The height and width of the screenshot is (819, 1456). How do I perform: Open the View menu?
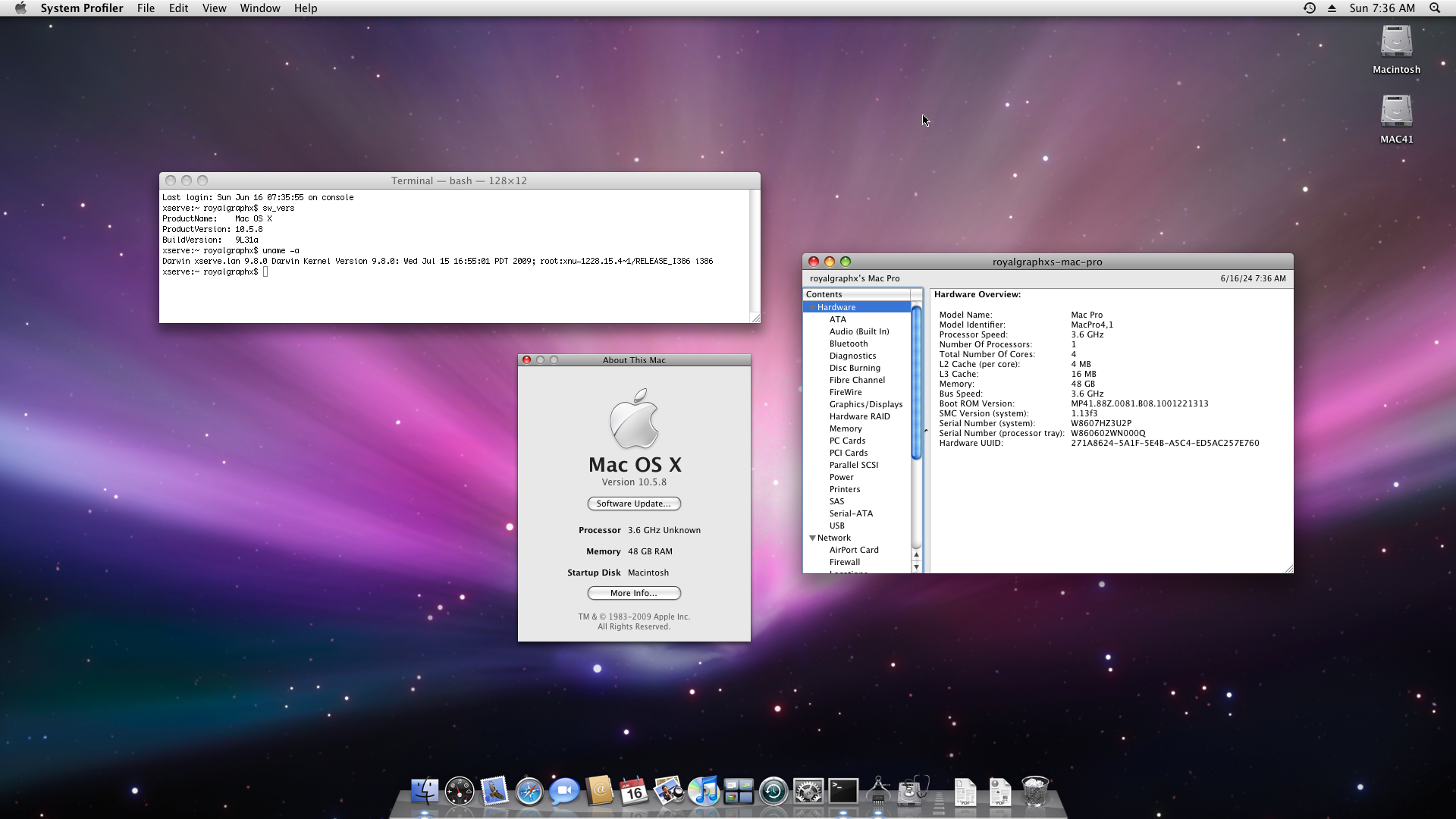[x=214, y=8]
